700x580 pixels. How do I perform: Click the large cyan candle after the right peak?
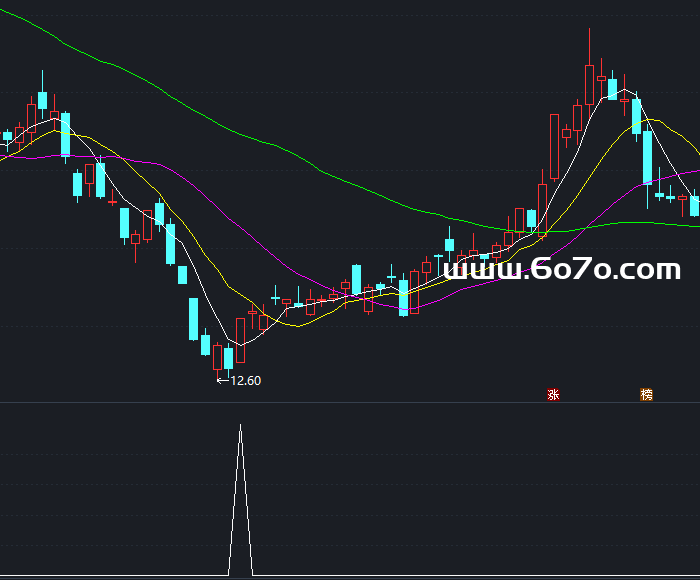click(x=647, y=157)
